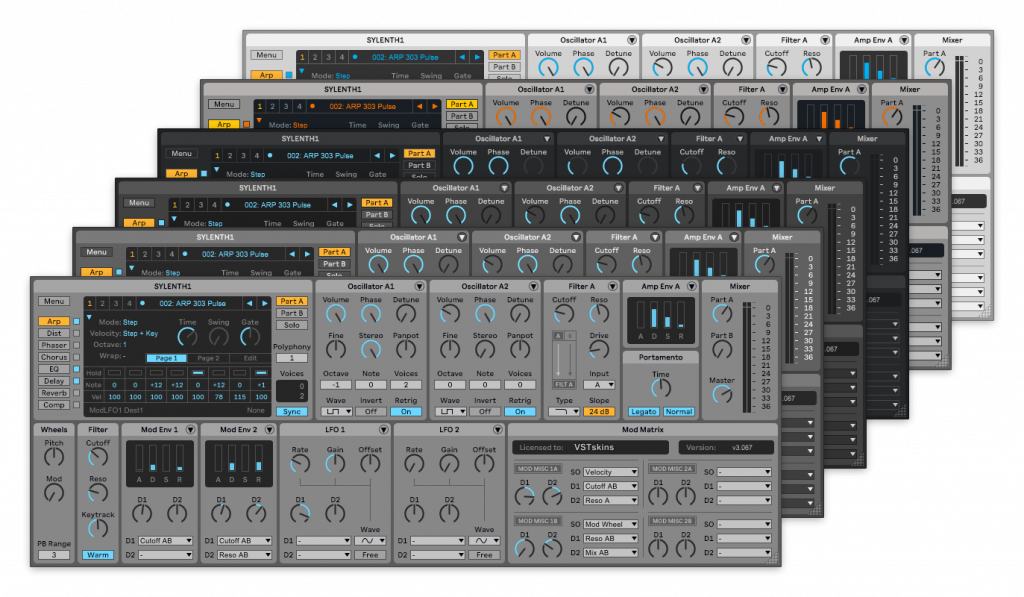Switch to arpeggiator Page 2 tab

[208, 358]
